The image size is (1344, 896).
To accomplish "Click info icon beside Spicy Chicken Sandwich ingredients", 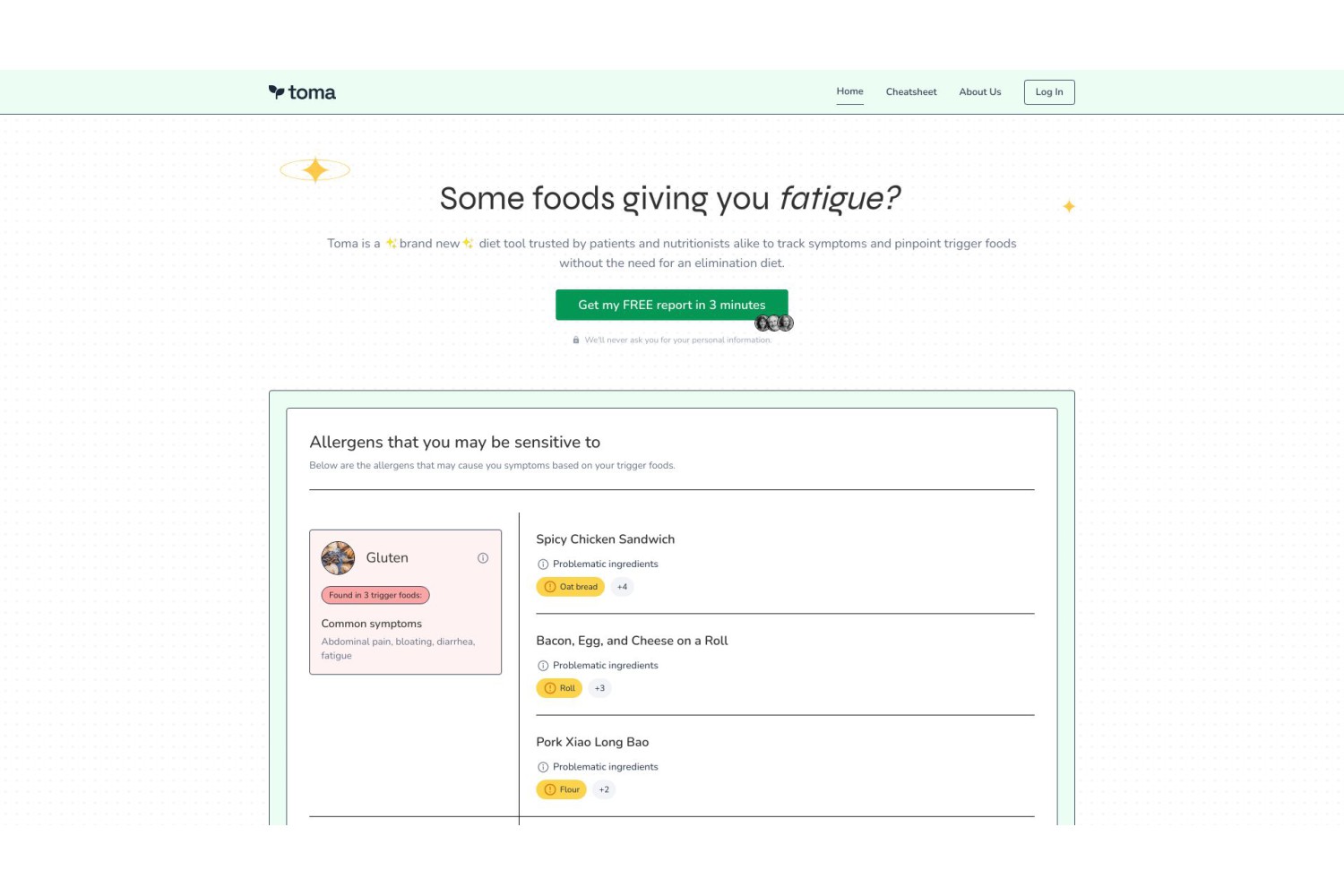I will pyautogui.click(x=543, y=564).
